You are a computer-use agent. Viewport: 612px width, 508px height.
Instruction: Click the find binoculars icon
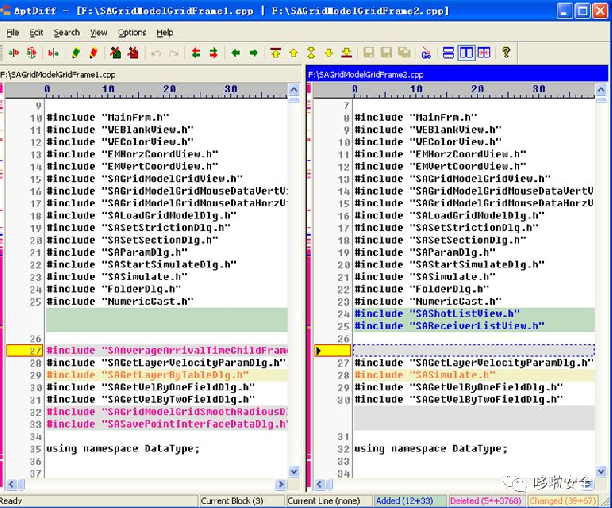tap(426, 53)
